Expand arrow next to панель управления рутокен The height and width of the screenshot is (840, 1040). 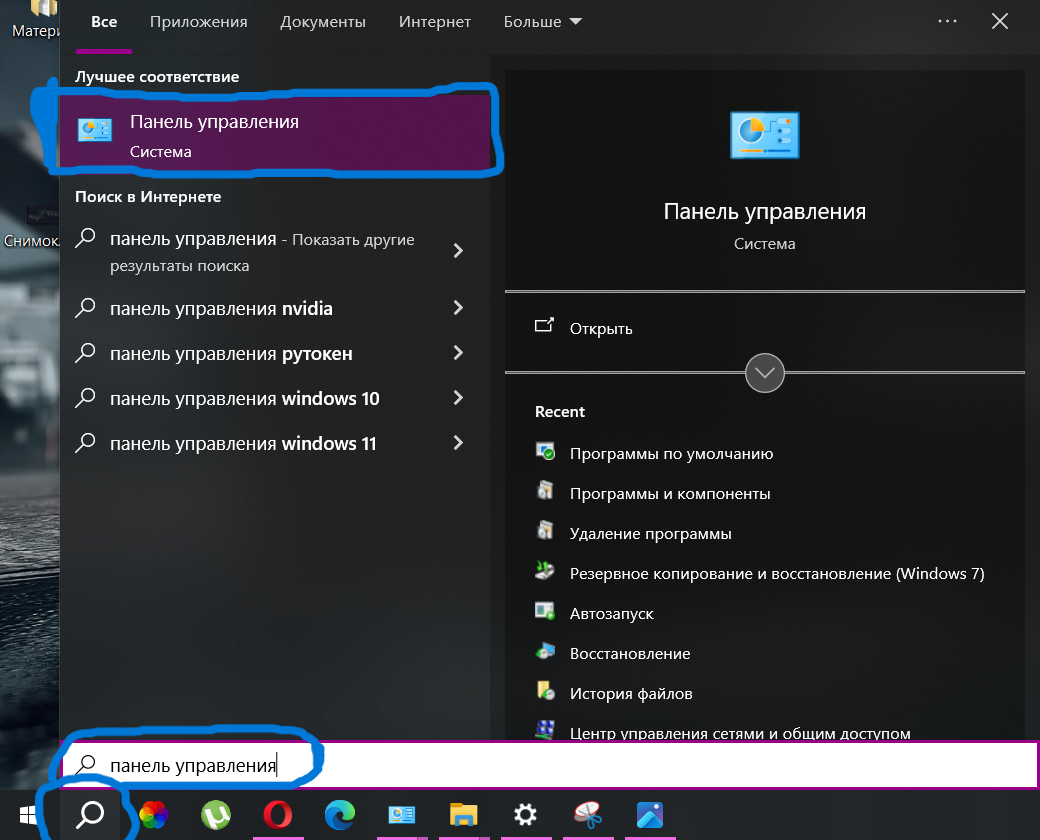click(458, 352)
